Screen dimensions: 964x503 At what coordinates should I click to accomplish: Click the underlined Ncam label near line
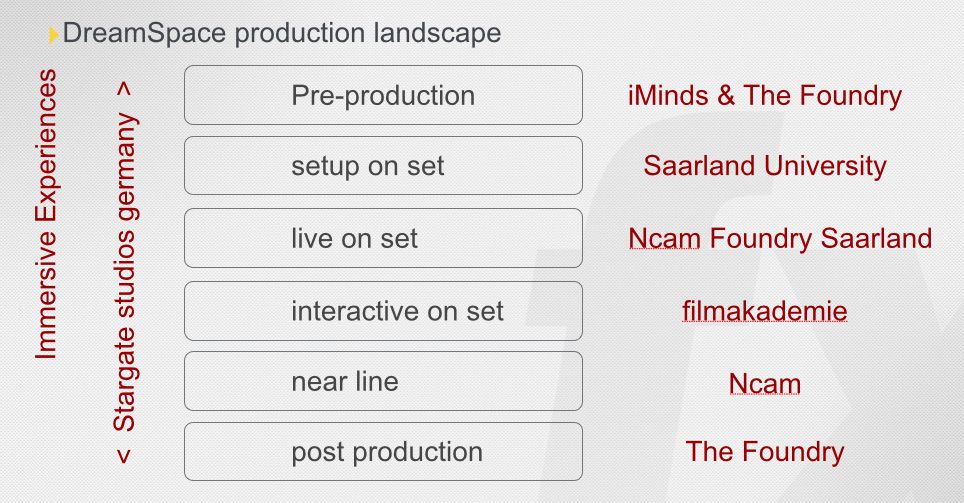pyautogui.click(x=764, y=384)
